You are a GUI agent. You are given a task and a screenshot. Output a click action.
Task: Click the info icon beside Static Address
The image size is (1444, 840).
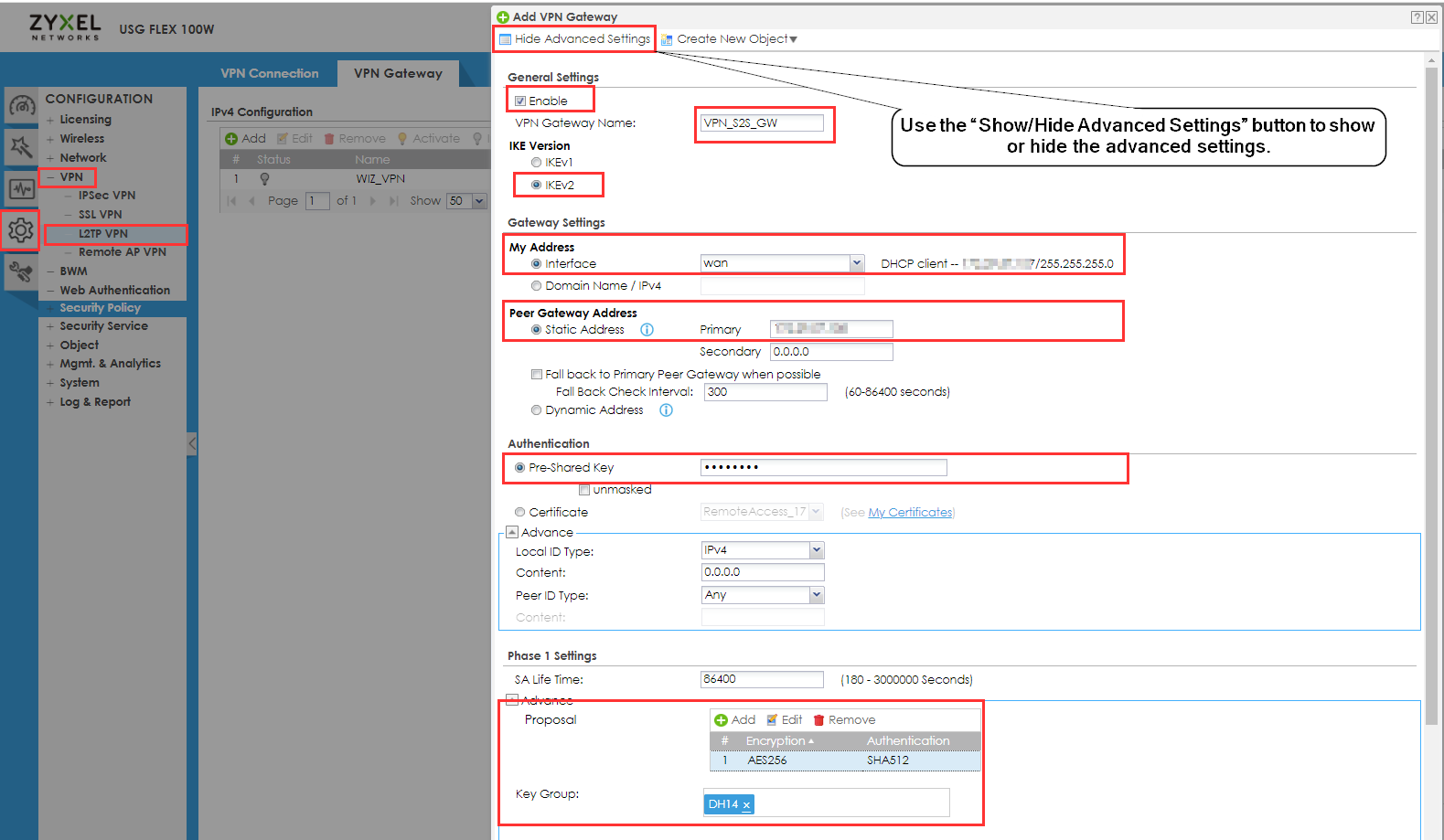click(x=647, y=330)
